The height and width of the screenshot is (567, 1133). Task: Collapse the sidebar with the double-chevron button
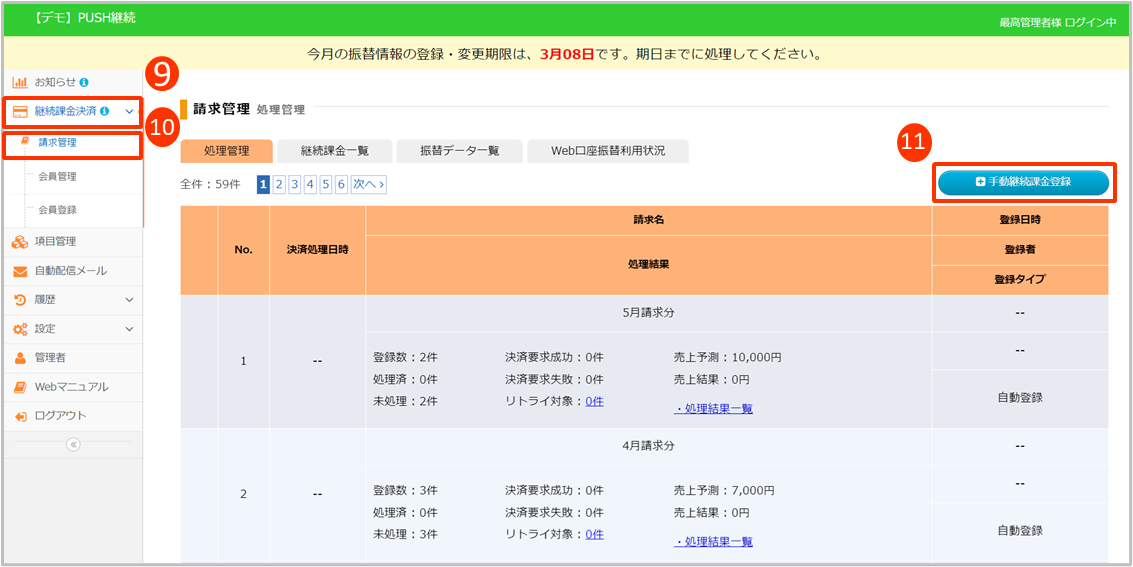point(73,445)
